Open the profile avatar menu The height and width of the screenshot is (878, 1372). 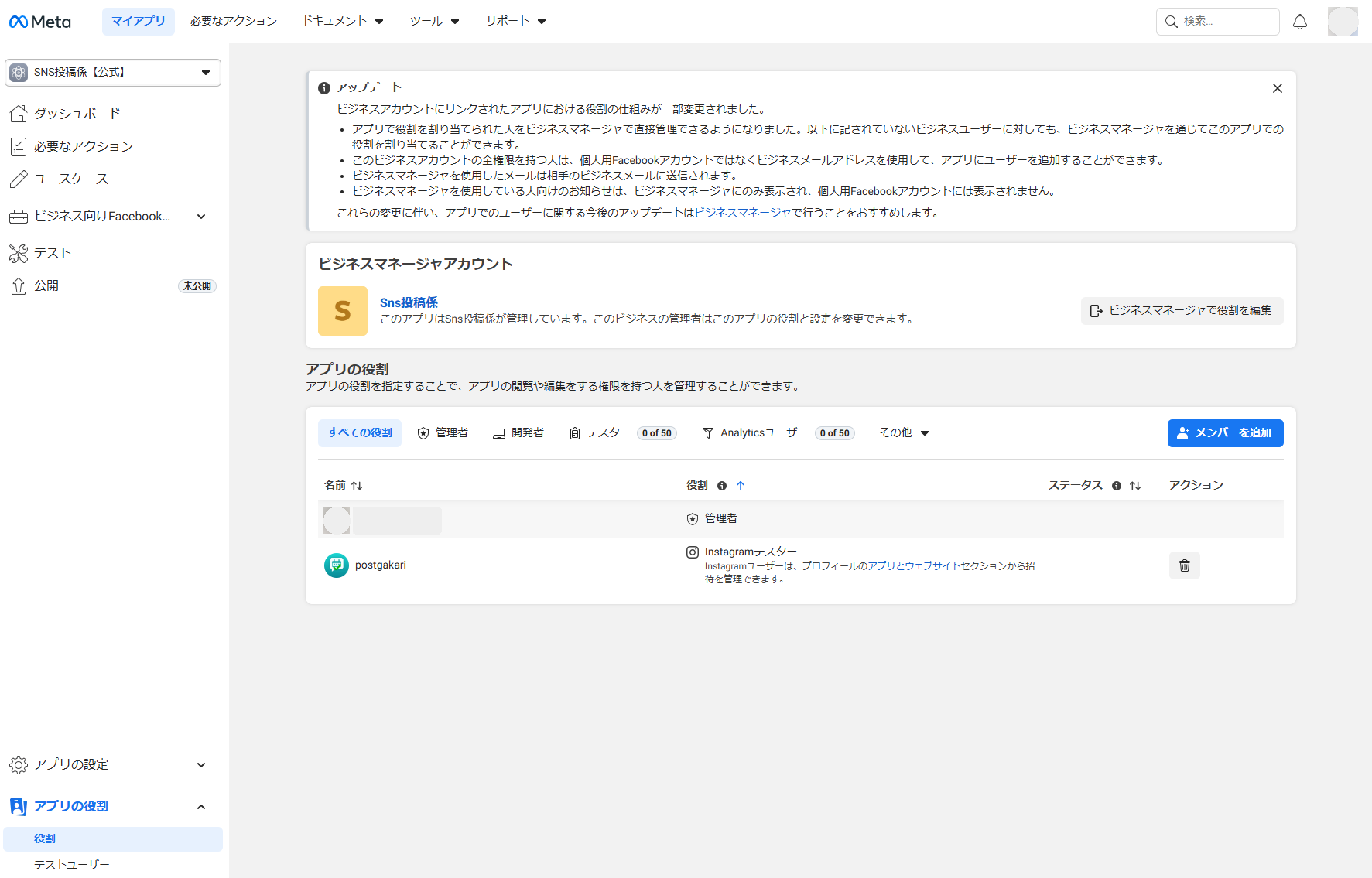coord(1343,22)
